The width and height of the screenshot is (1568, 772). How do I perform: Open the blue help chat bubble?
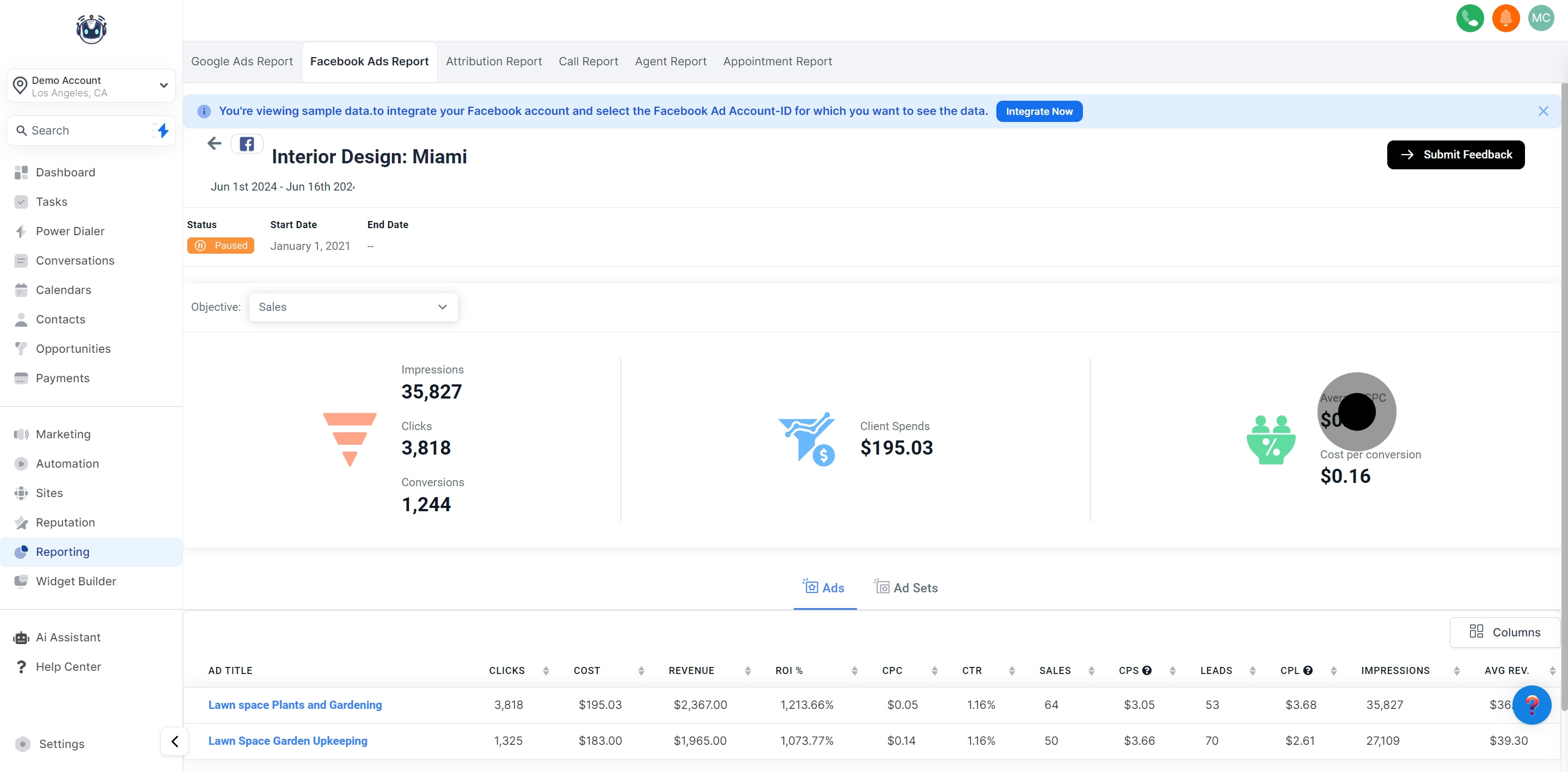pos(1531,705)
